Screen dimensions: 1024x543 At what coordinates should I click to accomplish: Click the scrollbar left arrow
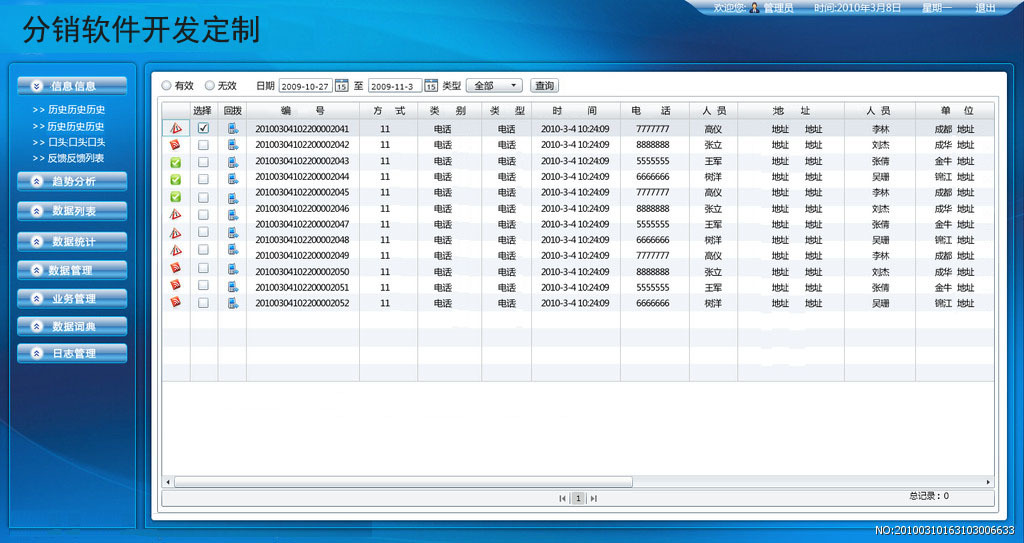168,482
